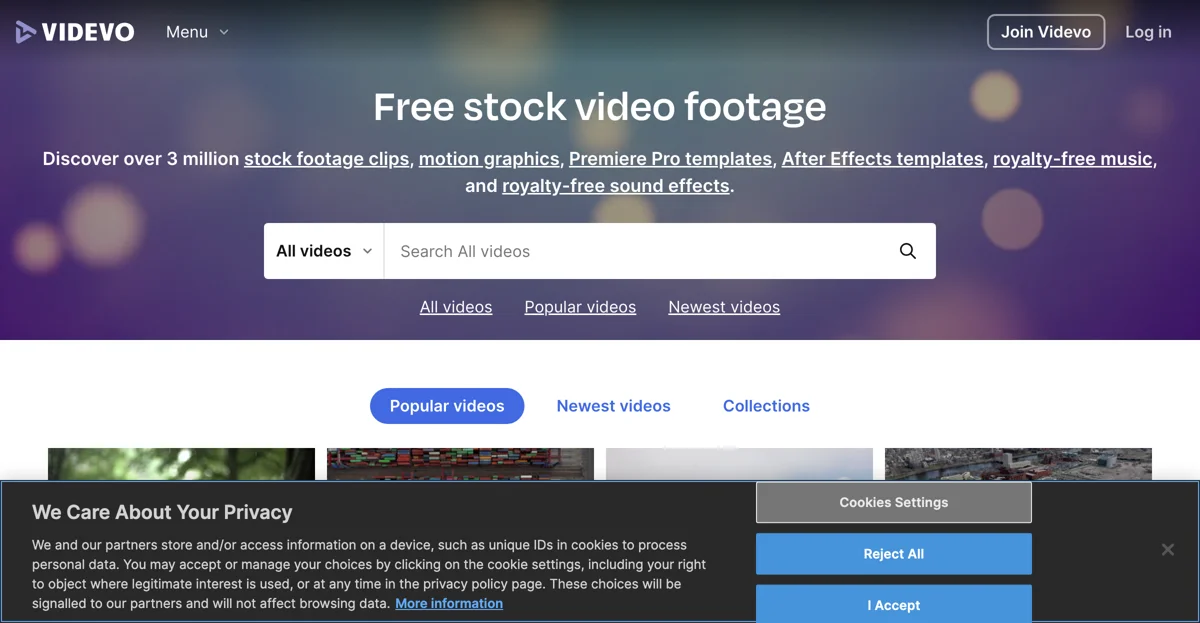Open the shipping containers video thumbnail
1200x623 pixels.
(460, 464)
